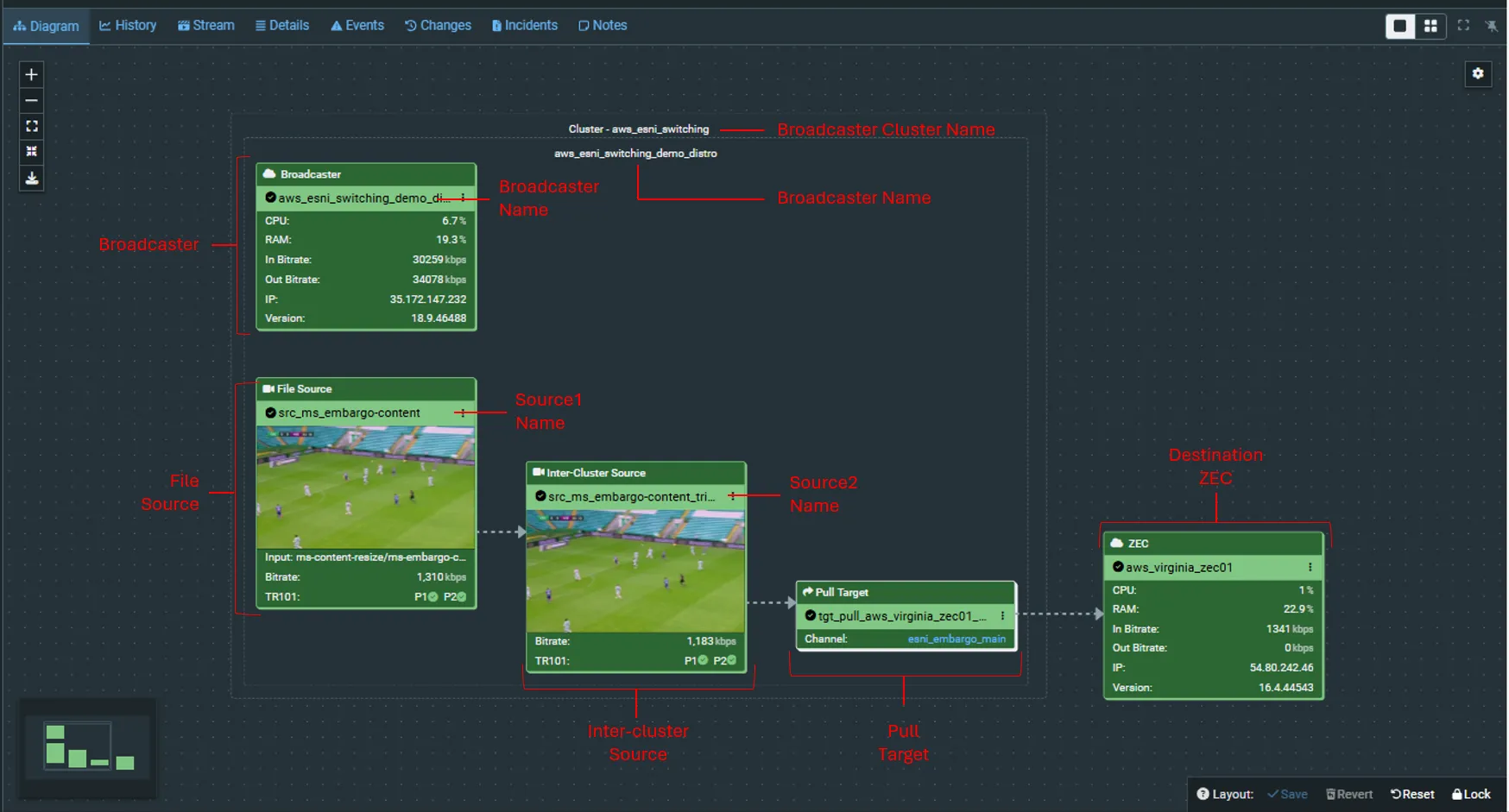Click the status check beside src_ms_embargo-content

click(x=270, y=412)
